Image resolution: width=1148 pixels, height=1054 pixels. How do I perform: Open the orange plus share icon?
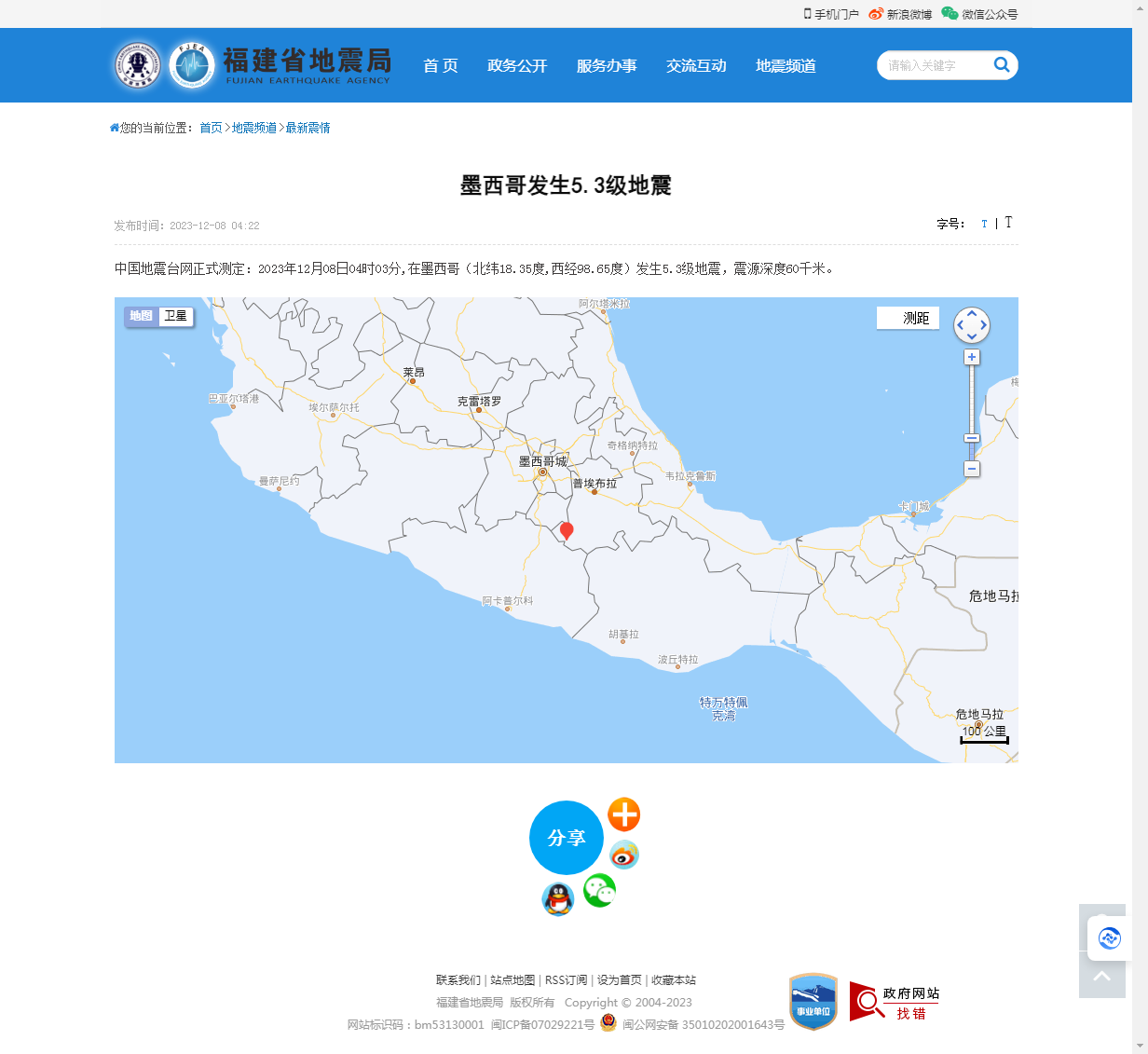coord(623,814)
